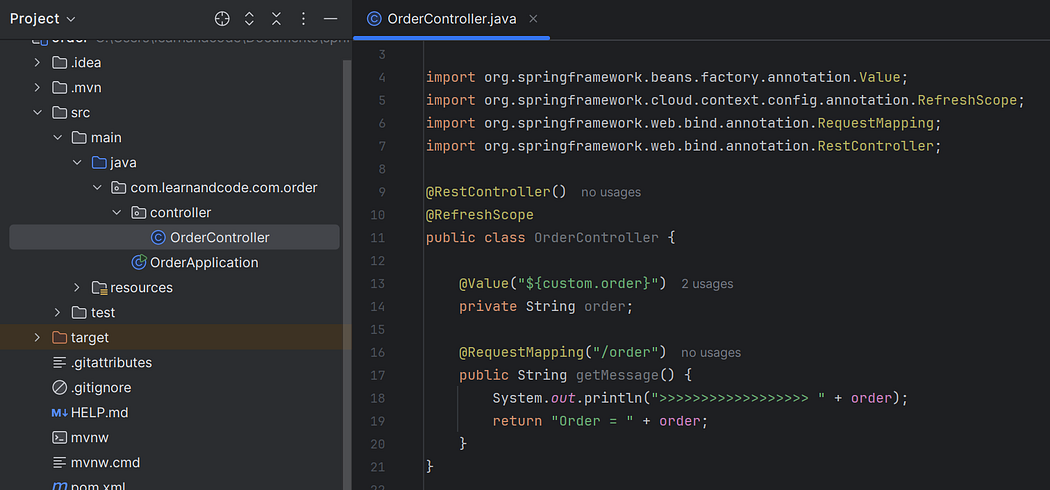Screen dimensions: 1050x490
Task: Collapse the controller package
Action: (x=117, y=213)
